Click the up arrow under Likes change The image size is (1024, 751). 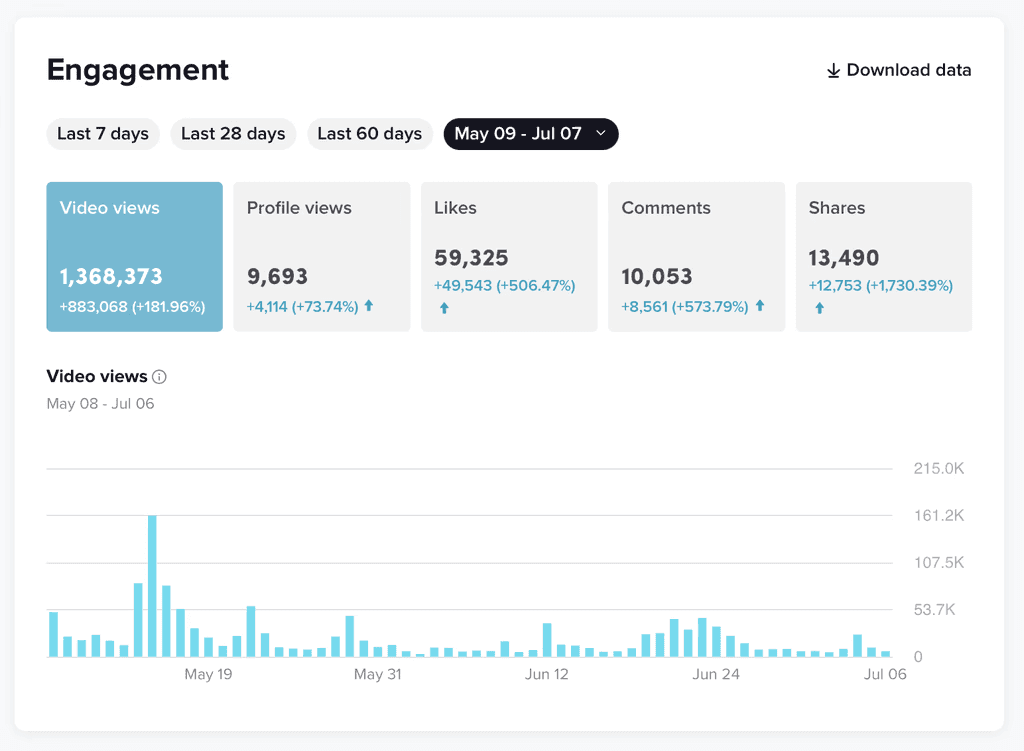[x=444, y=308]
